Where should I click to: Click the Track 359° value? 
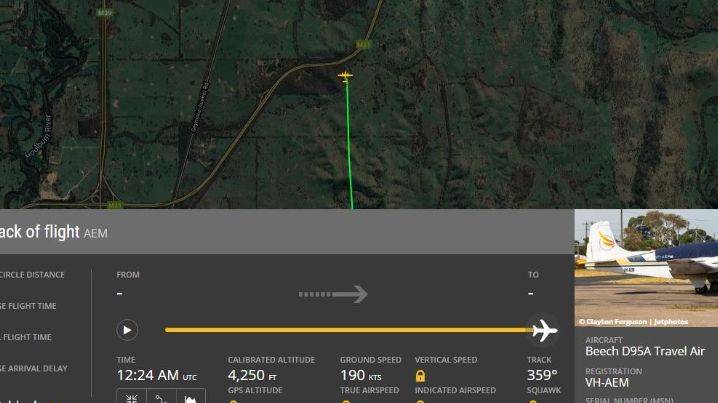[x=542, y=375]
